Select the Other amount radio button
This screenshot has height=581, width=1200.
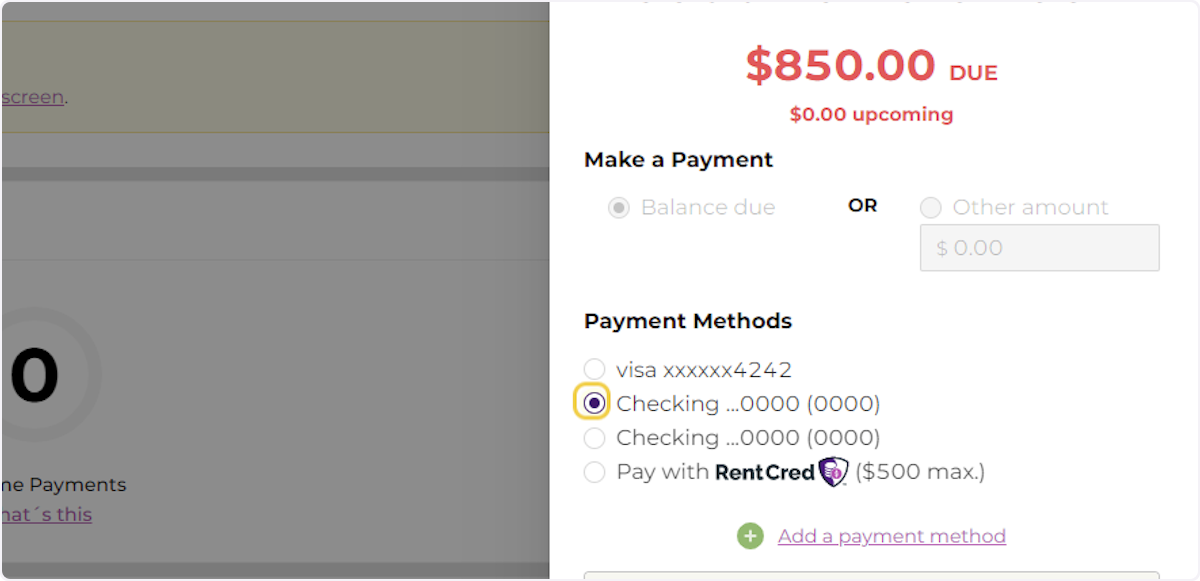click(x=930, y=207)
